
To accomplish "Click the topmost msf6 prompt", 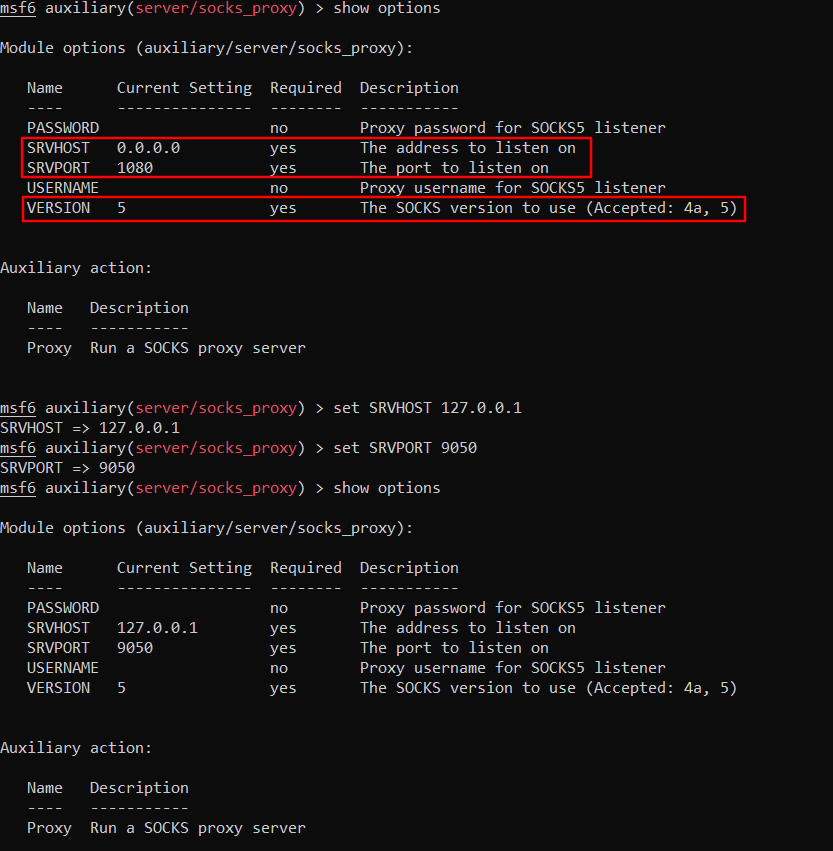I will [18, 8].
